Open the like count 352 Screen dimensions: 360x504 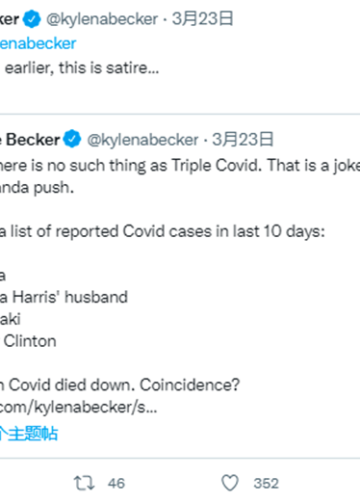(266, 483)
